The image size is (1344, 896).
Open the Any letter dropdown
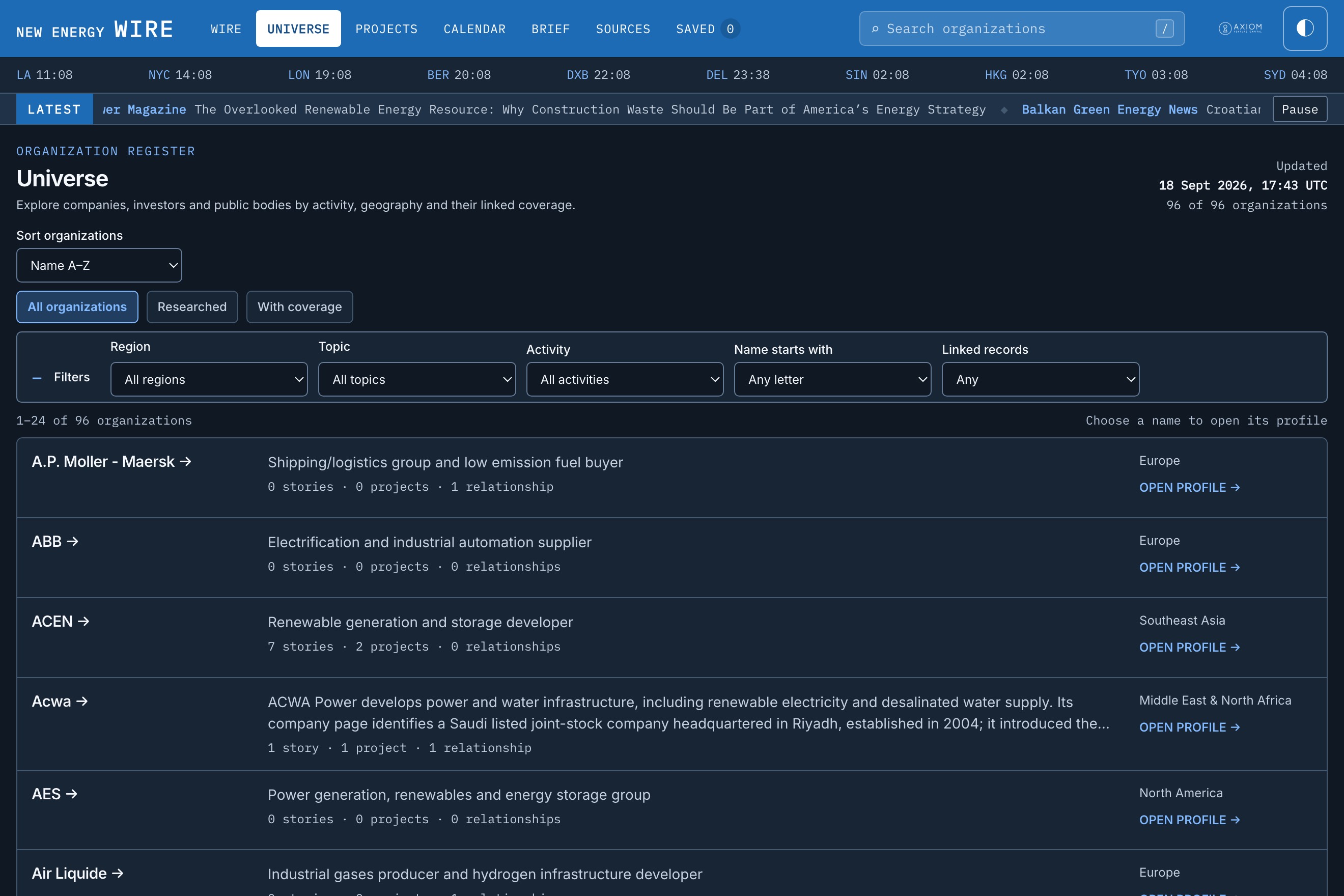(x=832, y=379)
